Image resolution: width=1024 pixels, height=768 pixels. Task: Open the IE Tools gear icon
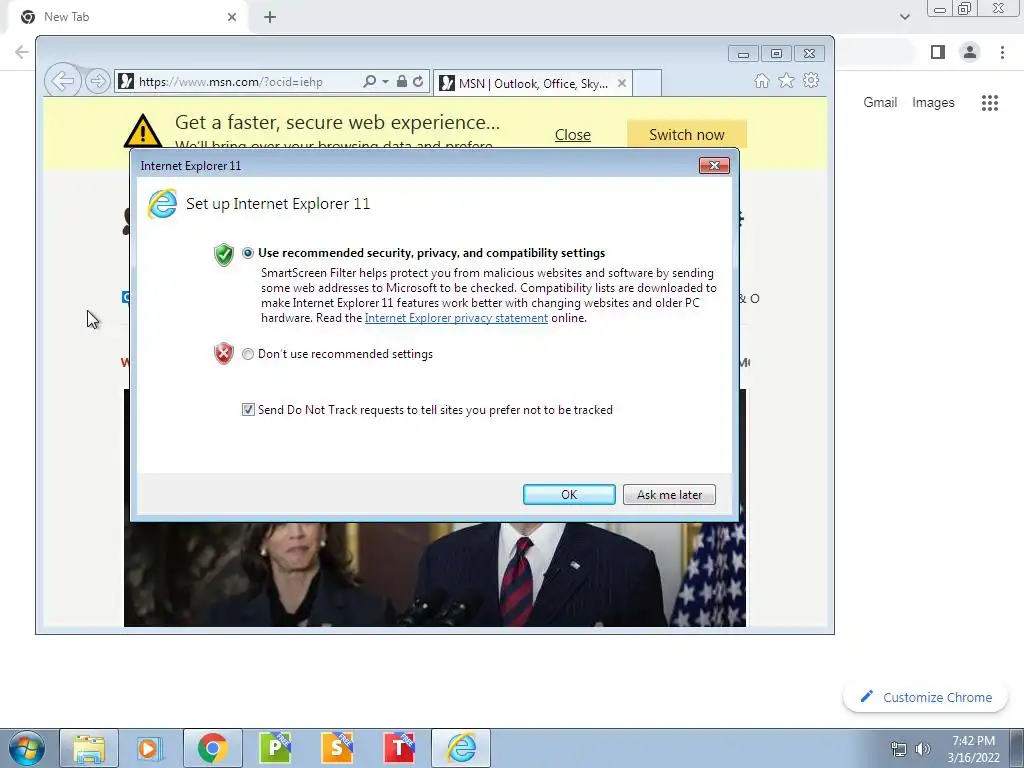811,80
